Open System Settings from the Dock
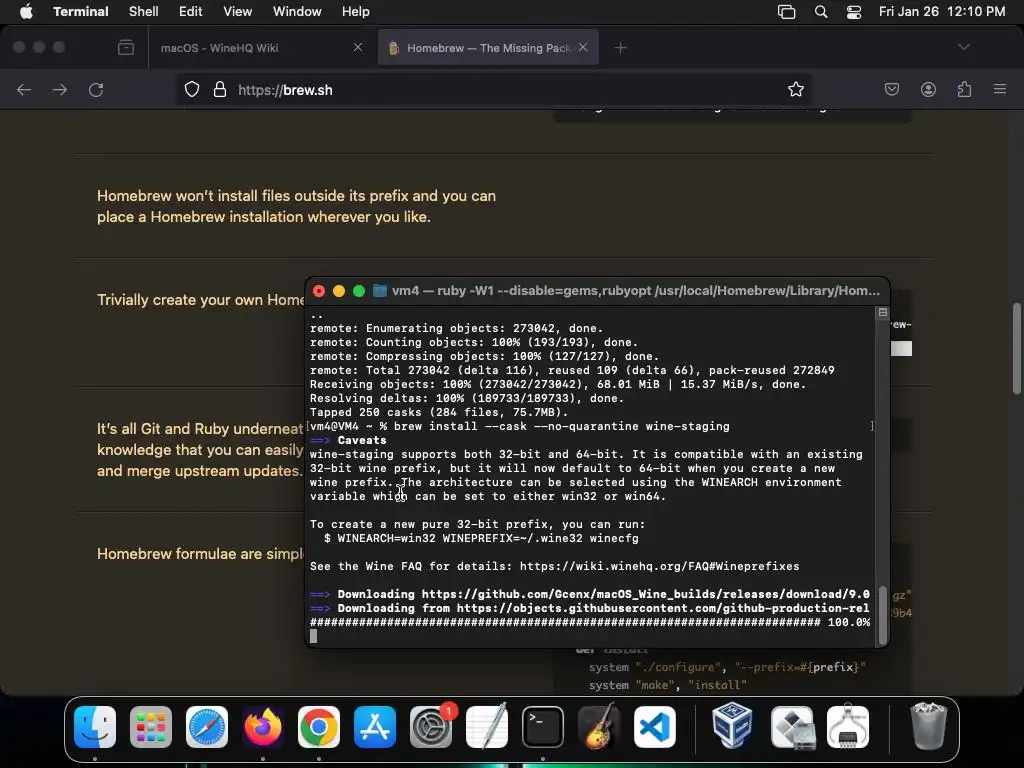1024x768 pixels. pos(431,727)
